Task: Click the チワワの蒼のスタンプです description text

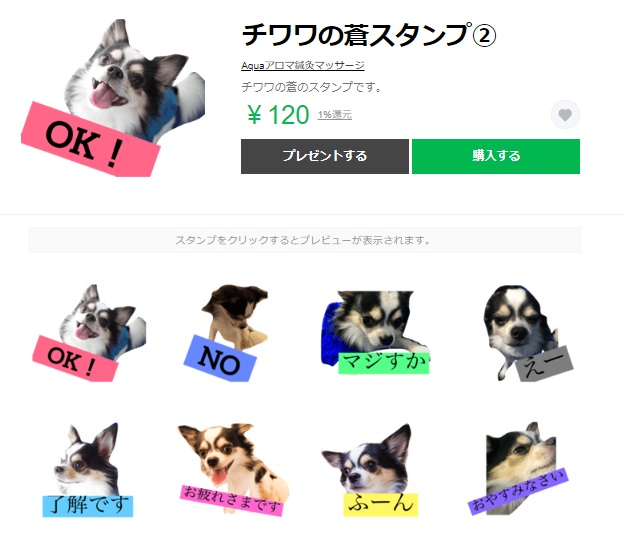Action: [311, 87]
